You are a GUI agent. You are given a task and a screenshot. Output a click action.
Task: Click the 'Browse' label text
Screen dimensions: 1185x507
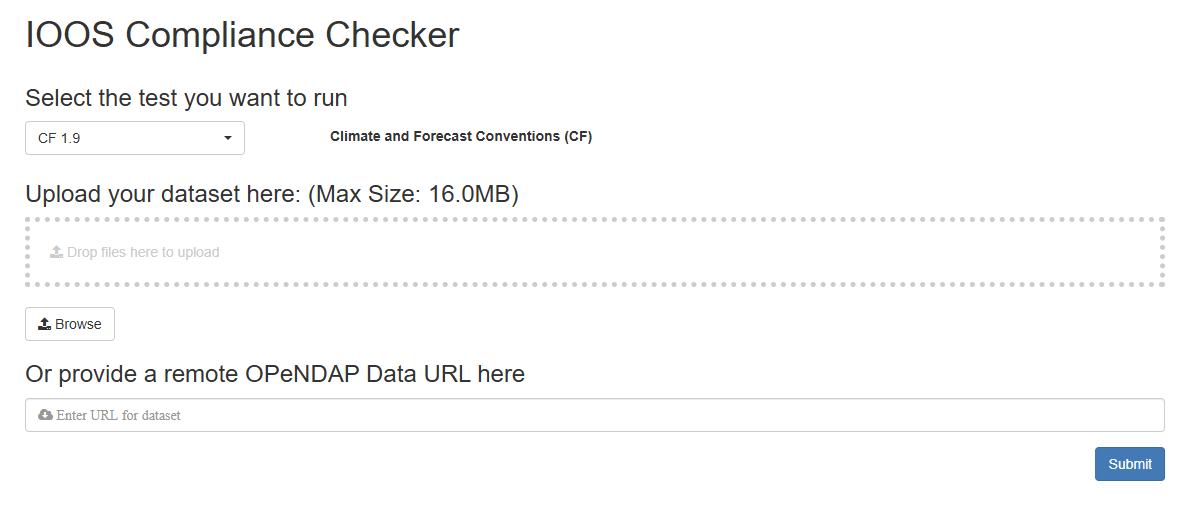(78, 324)
